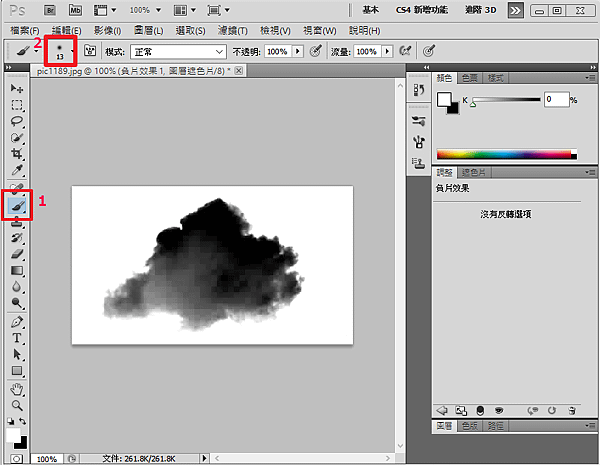
Task: Switch to the 遮色片 masks tab
Action: click(474, 173)
